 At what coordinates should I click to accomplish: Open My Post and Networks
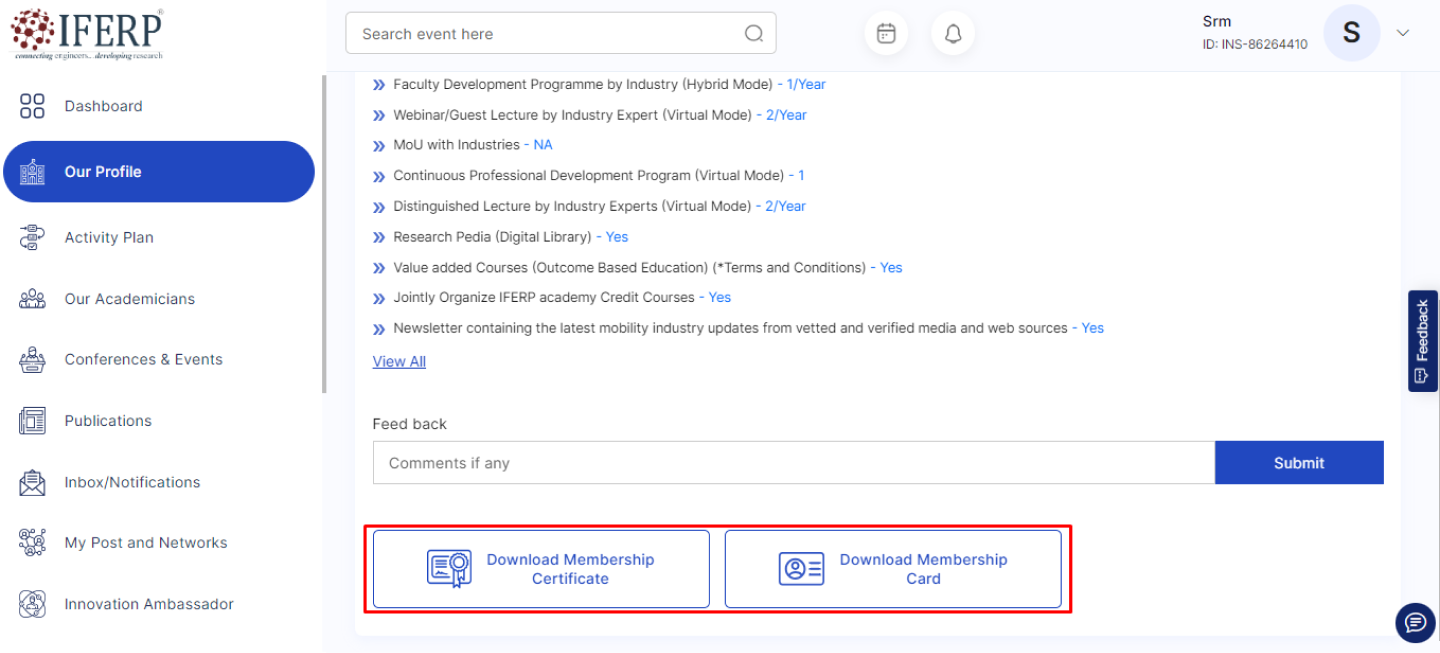click(145, 543)
